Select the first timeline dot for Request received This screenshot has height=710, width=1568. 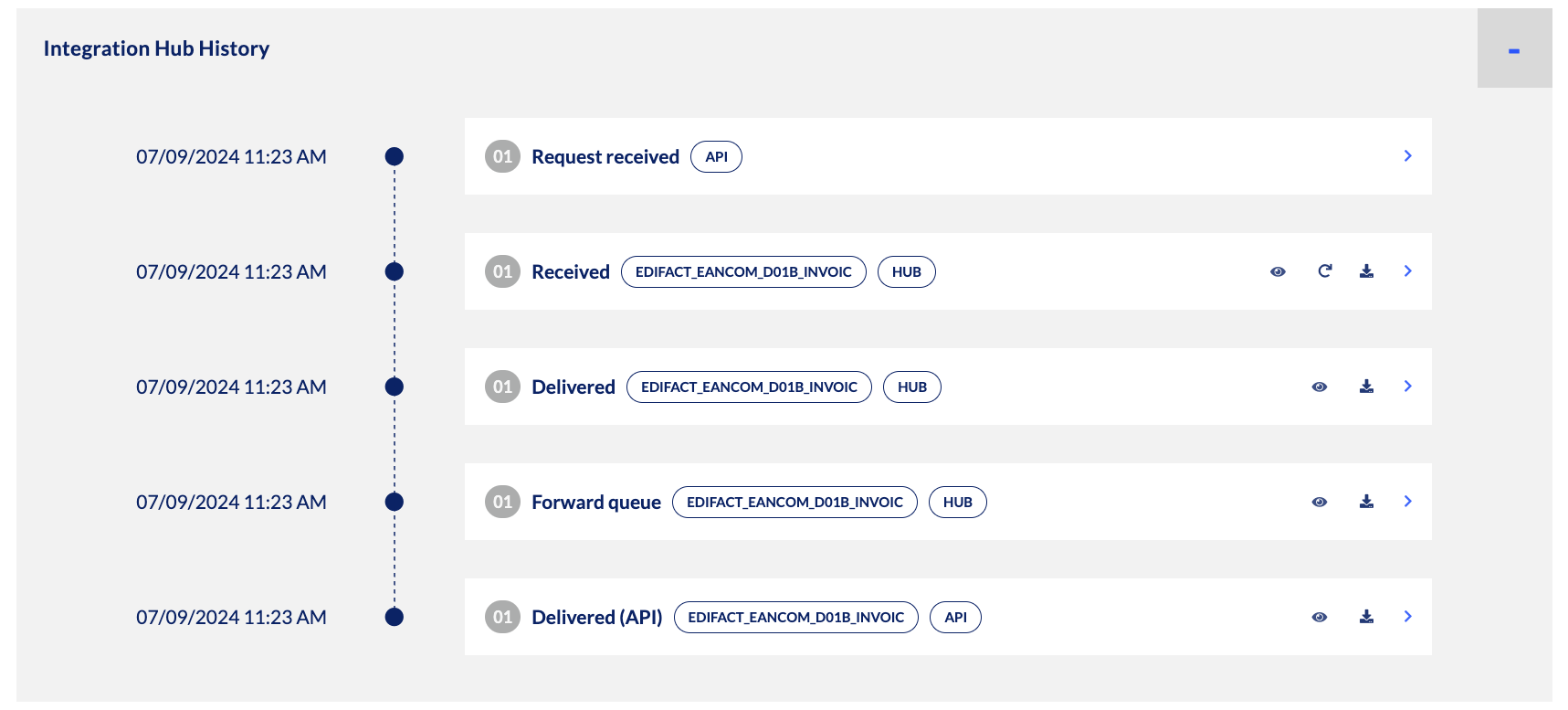pos(395,156)
